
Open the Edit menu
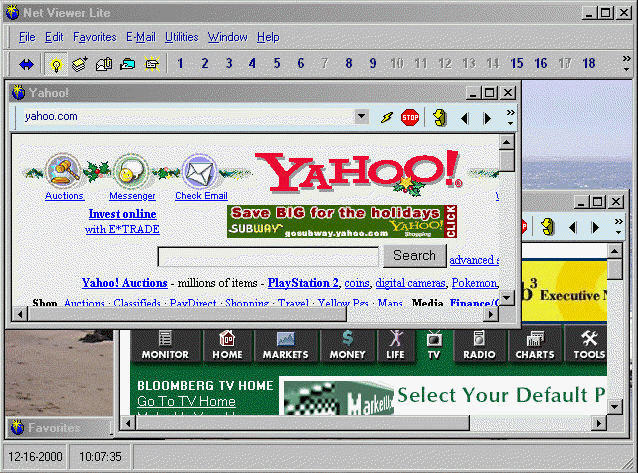(x=54, y=37)
